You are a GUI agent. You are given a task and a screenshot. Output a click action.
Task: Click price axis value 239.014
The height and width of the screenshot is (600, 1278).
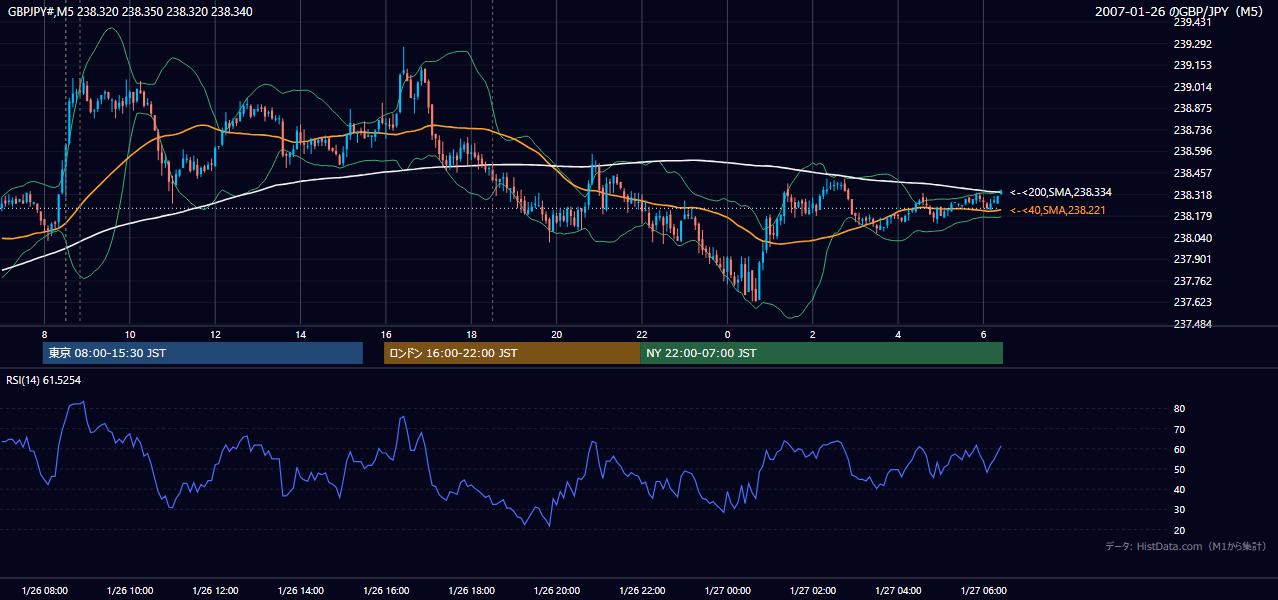[1193, 87]
